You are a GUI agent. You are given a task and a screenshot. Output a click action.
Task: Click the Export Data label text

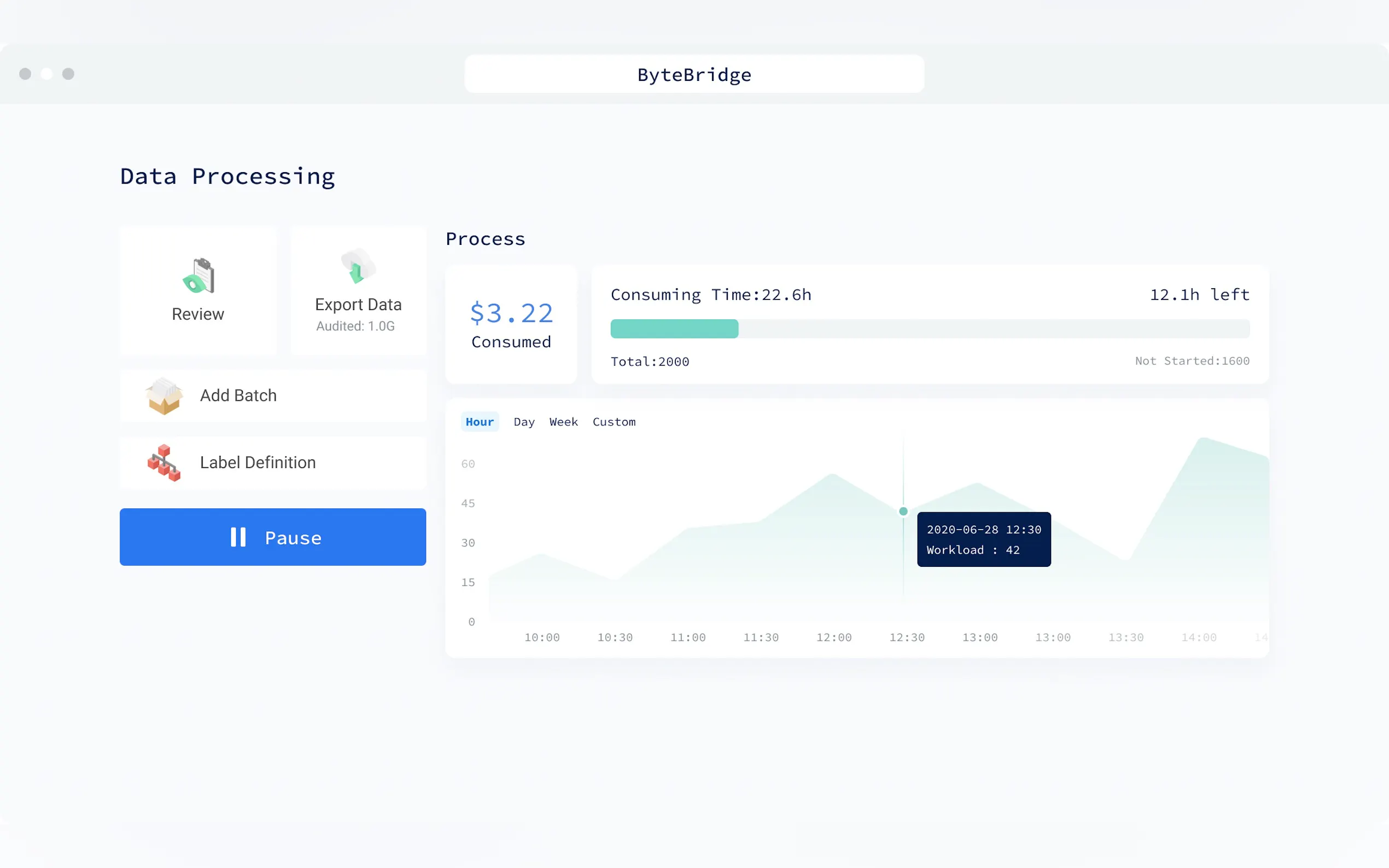coord(358,304)
